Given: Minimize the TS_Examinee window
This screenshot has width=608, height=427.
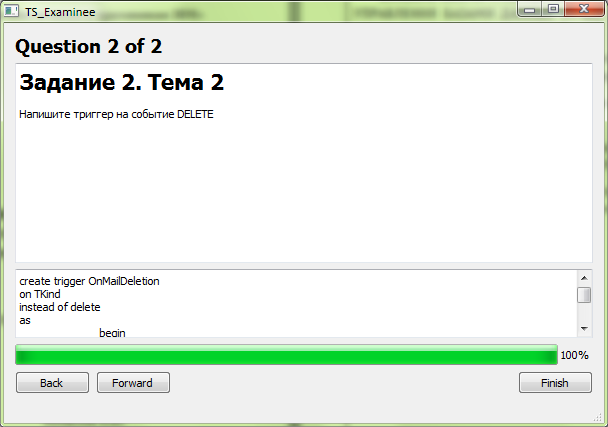Looking at the screenshot, I should point(530,10).
